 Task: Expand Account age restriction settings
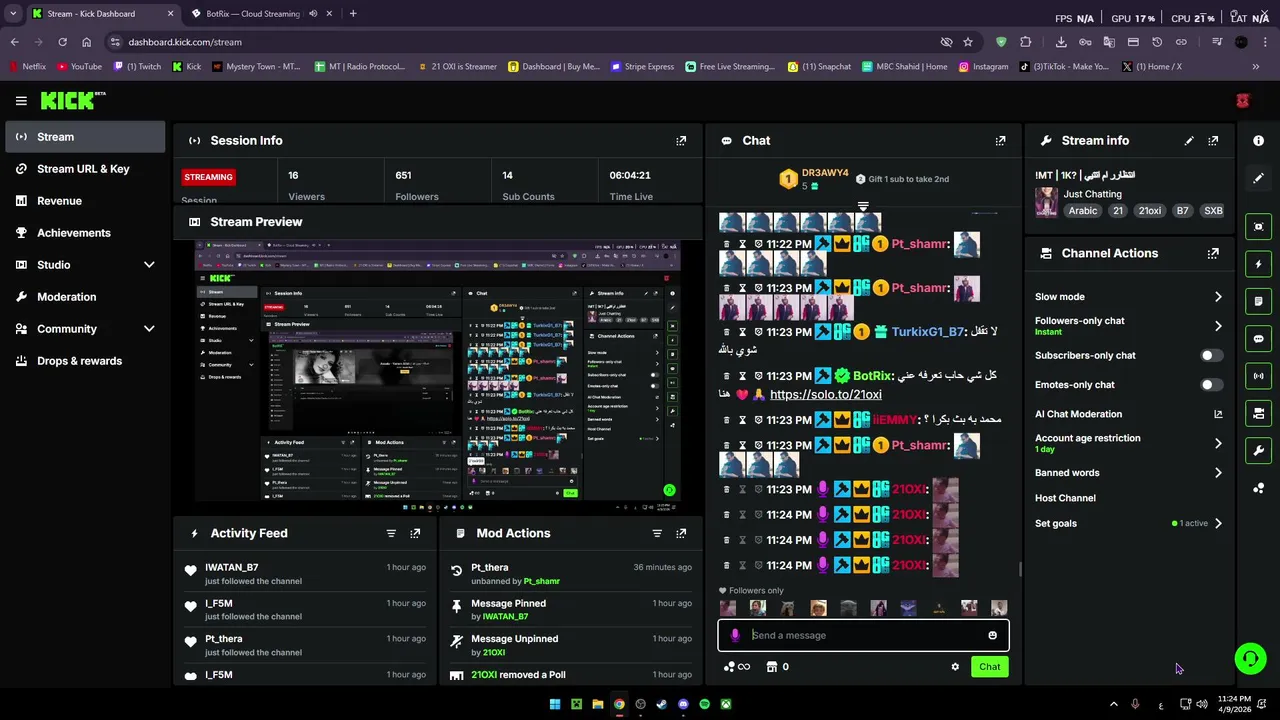click(1218, 443)
